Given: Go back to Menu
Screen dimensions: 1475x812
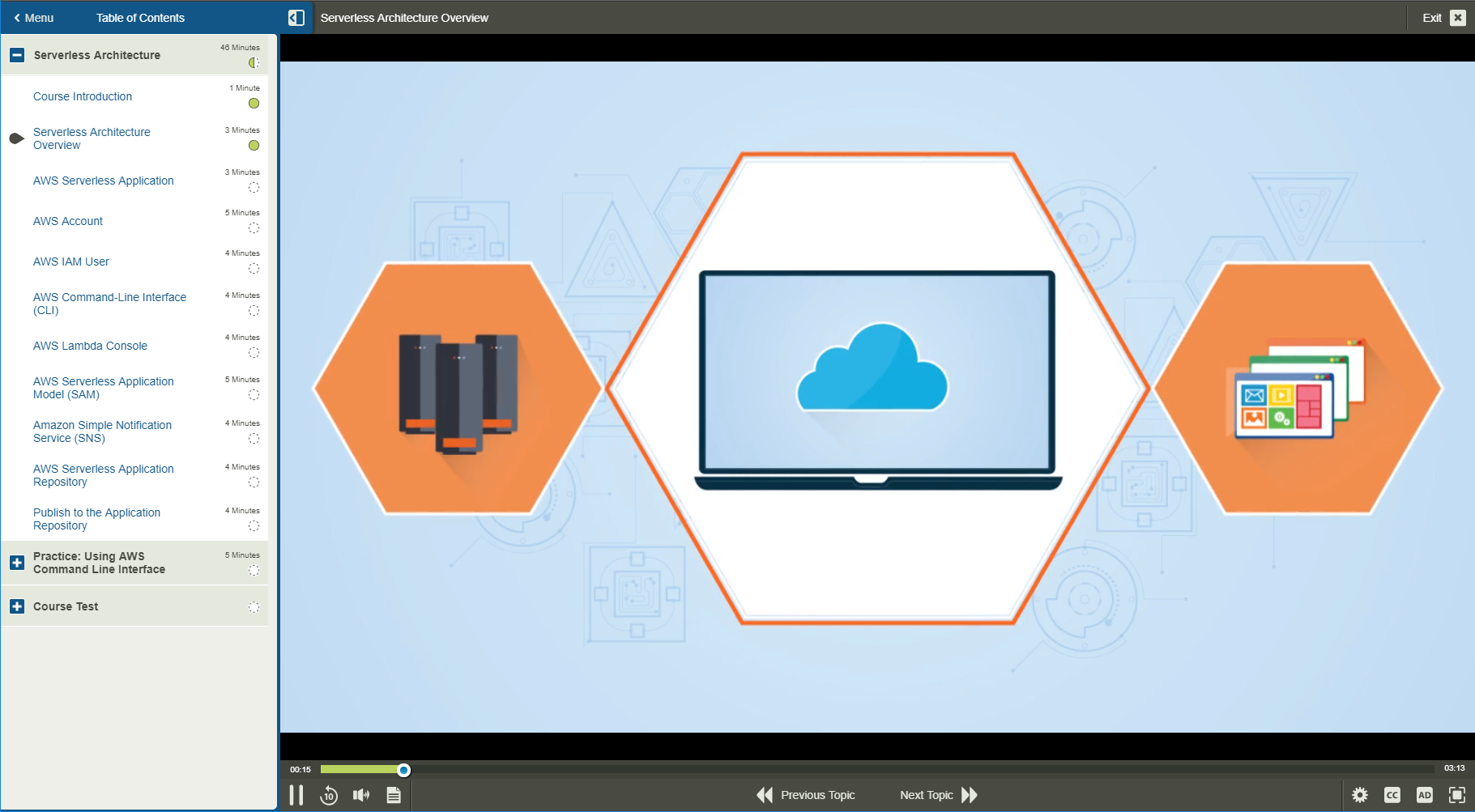Looking at the screenshot, I should tap(33, 17).
